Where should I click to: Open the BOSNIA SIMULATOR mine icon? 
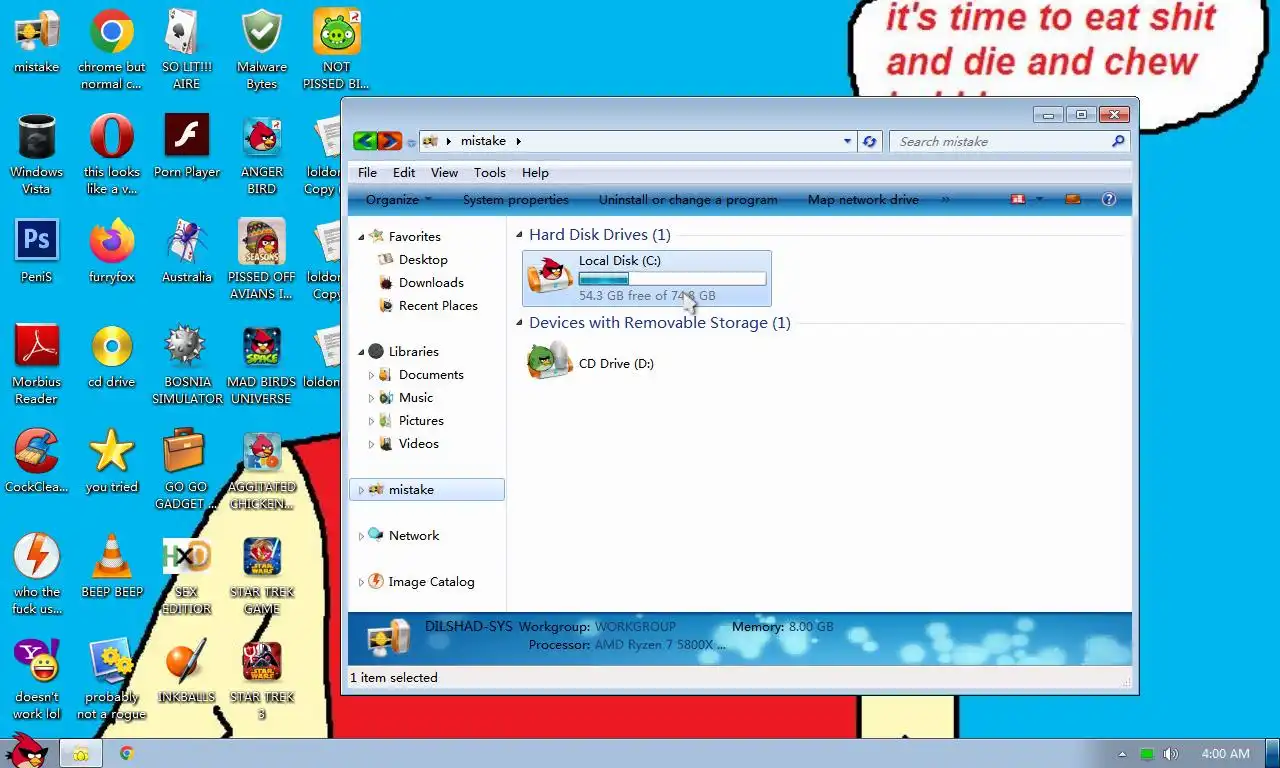pyautogui.click(x=186, y=364)
